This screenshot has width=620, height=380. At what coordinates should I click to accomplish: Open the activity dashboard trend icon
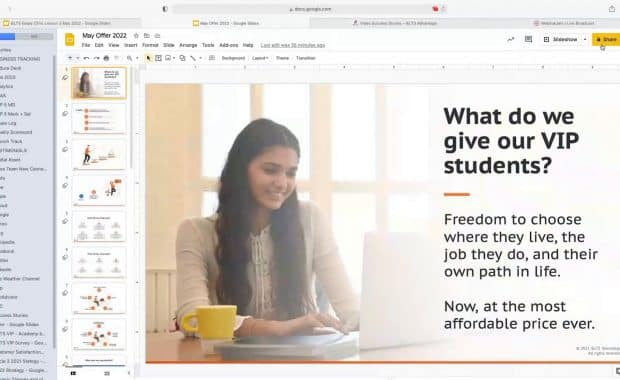[x=511, y=39]
